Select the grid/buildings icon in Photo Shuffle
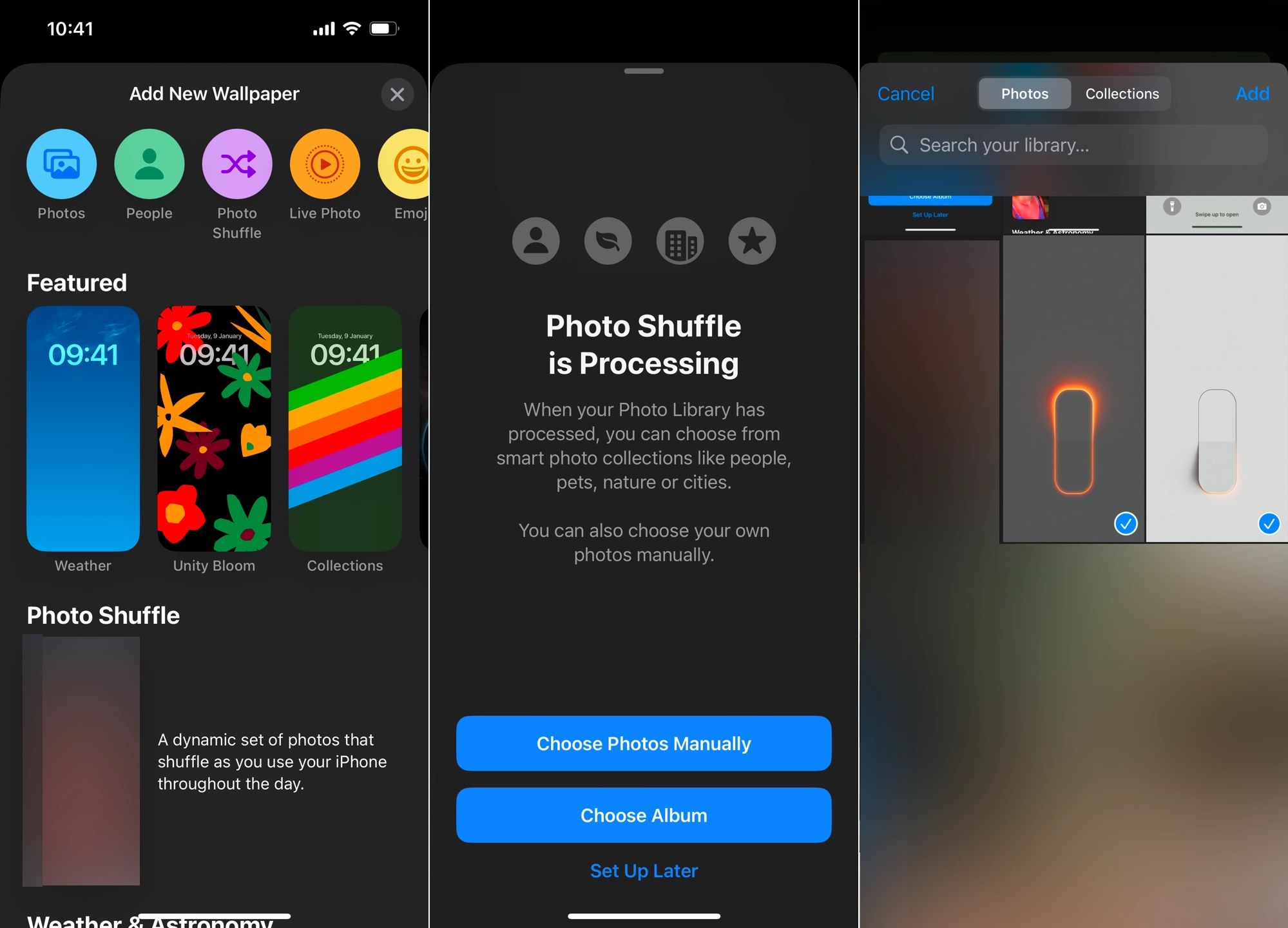1288x928 pixels. (680, 240)
